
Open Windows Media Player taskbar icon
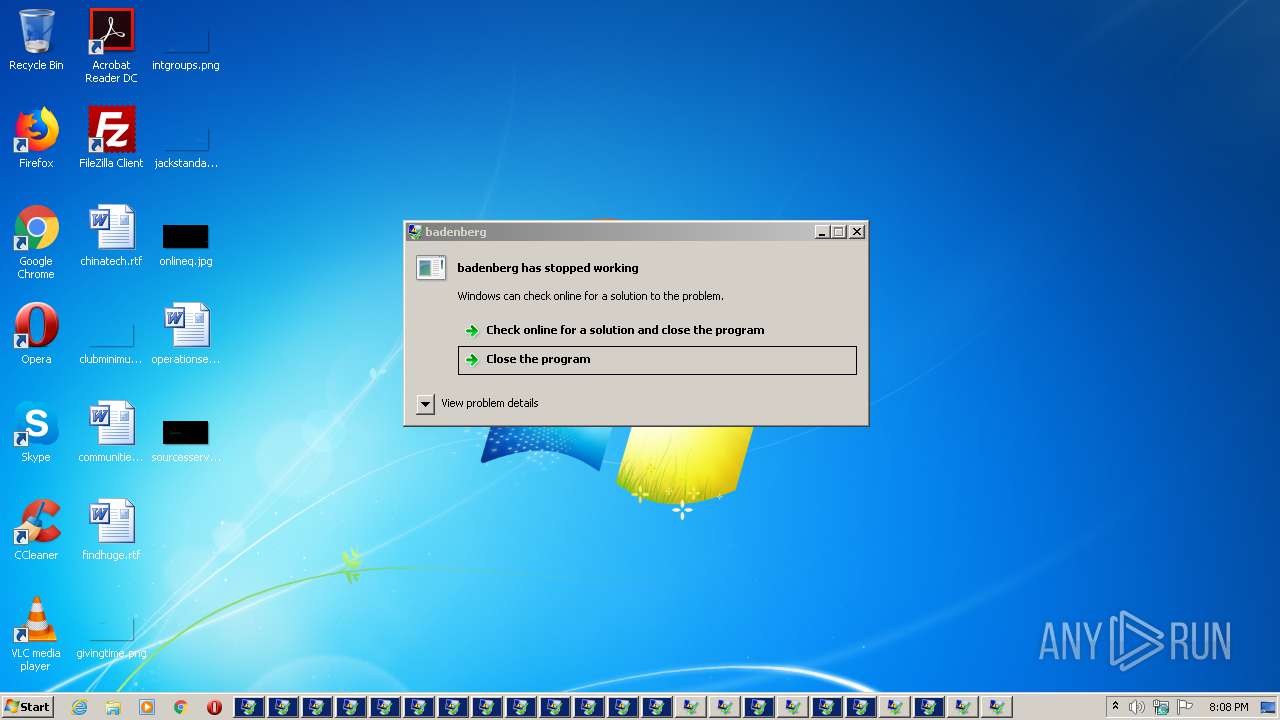147,707
